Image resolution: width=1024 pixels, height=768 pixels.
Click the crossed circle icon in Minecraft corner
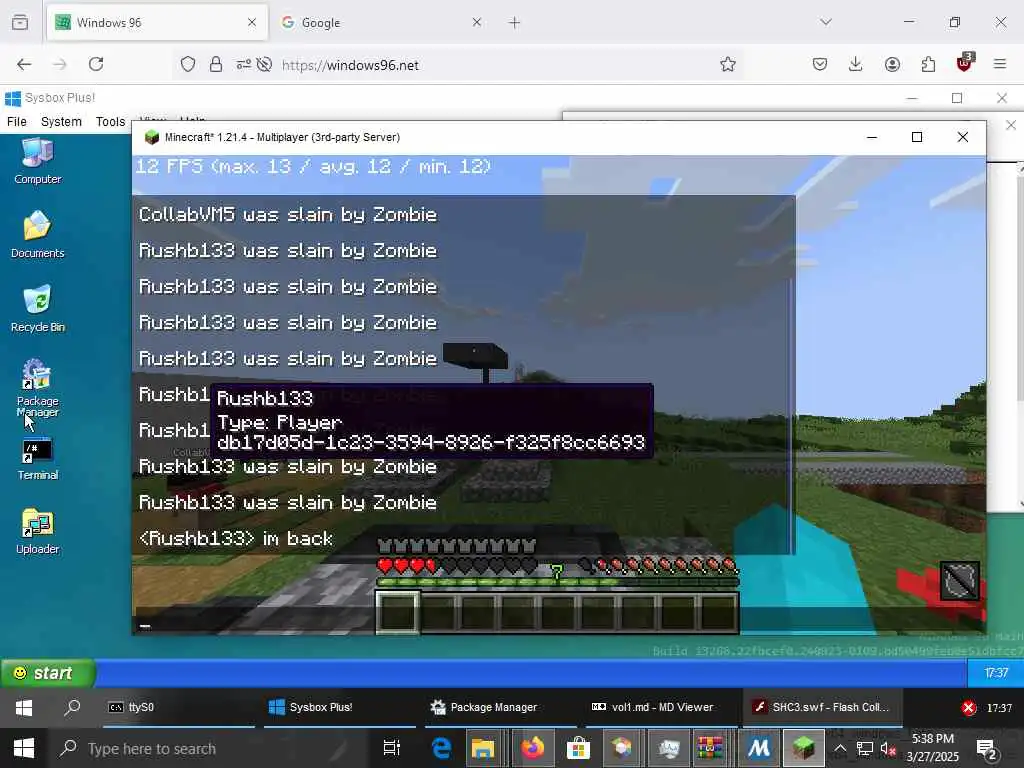959,580
